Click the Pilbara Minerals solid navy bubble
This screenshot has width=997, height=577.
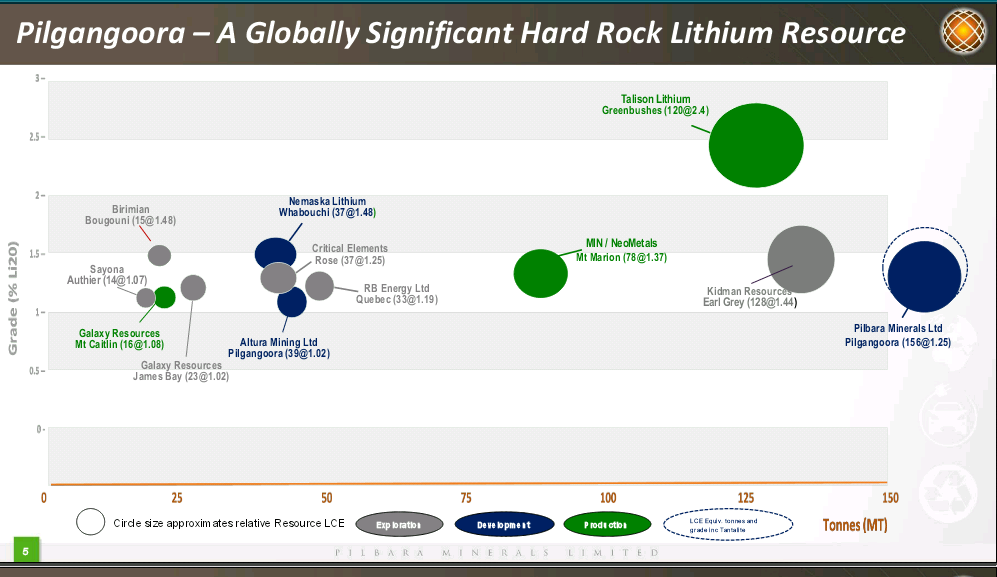(x=925, y=277)
